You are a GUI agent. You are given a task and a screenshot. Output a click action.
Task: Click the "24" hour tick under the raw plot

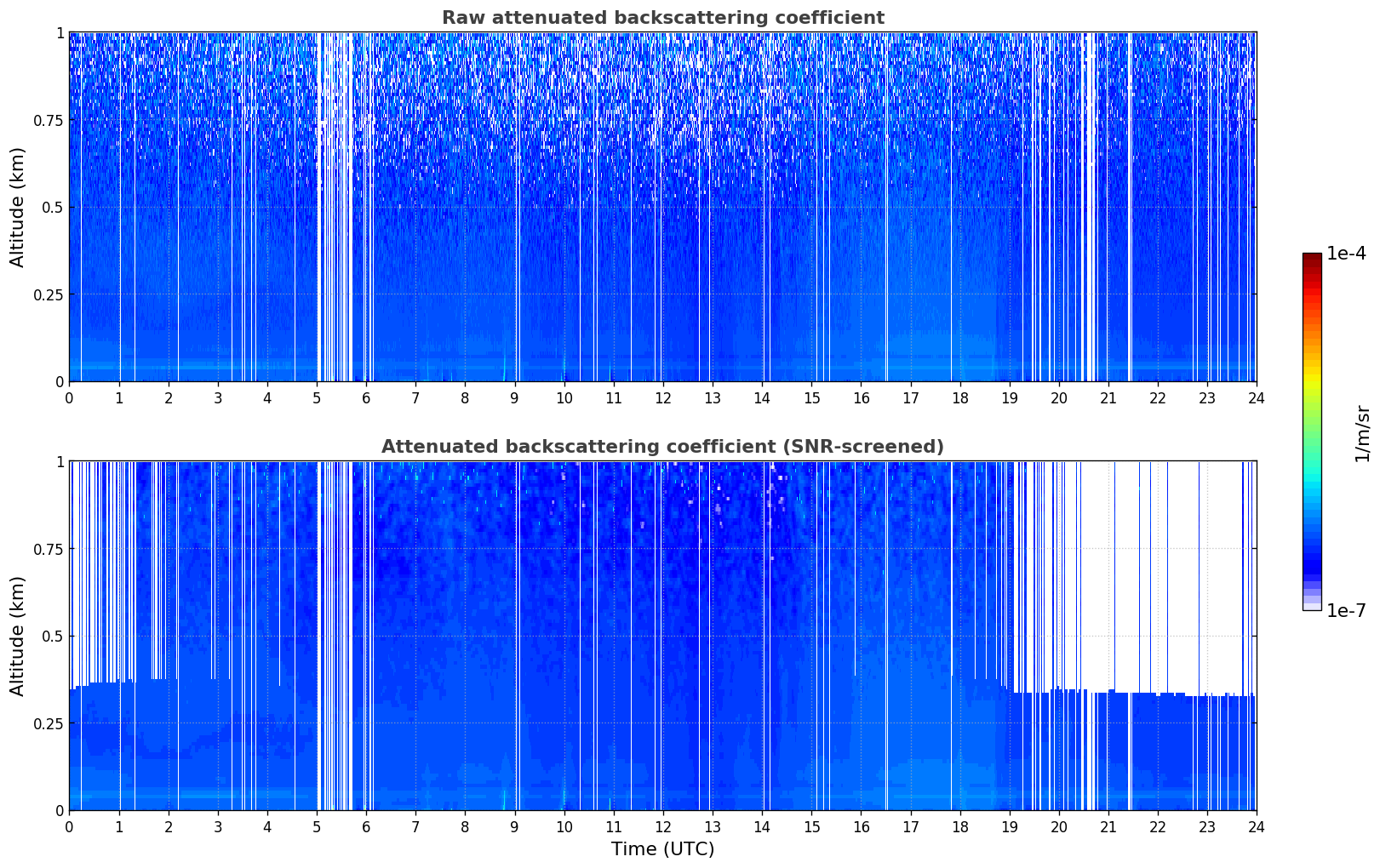[1257, 397]
